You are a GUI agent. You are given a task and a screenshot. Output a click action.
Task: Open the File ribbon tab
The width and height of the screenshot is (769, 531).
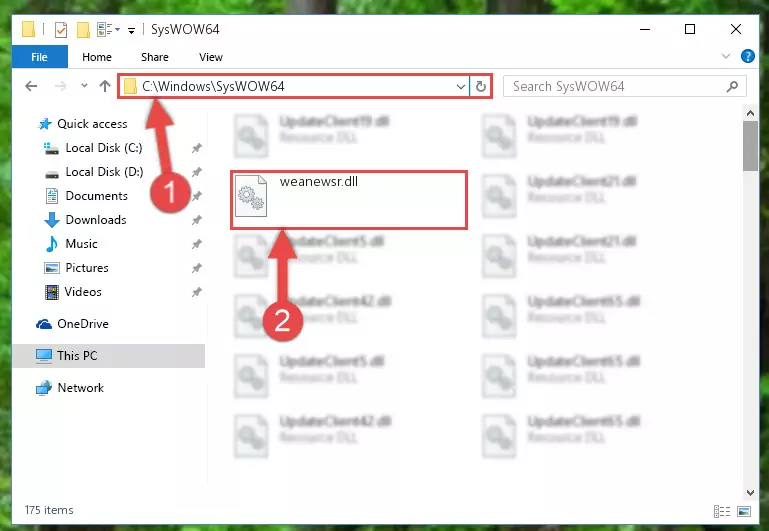[x=39, y=57]
